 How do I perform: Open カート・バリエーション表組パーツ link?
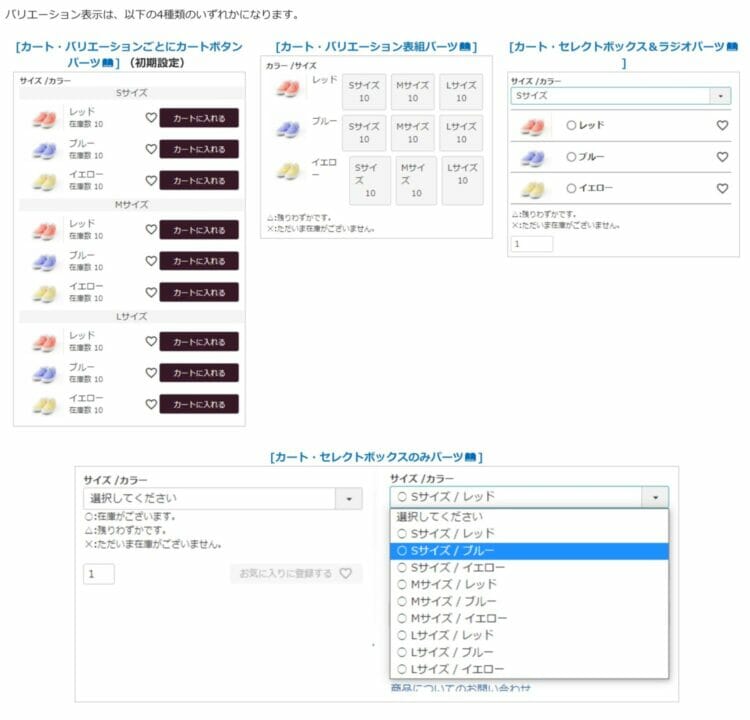point(376,47)
